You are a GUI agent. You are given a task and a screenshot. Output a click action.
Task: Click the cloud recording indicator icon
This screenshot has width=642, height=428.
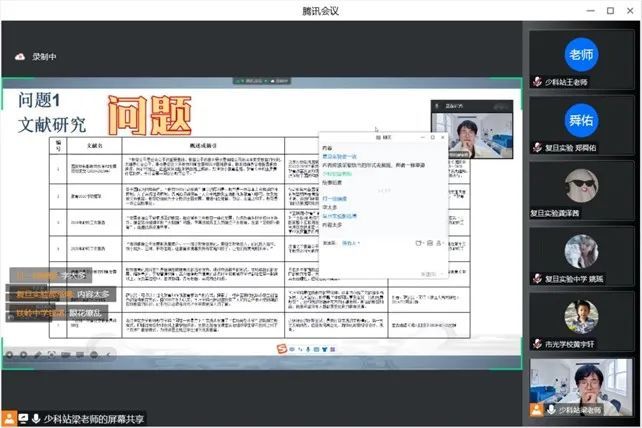20,57
